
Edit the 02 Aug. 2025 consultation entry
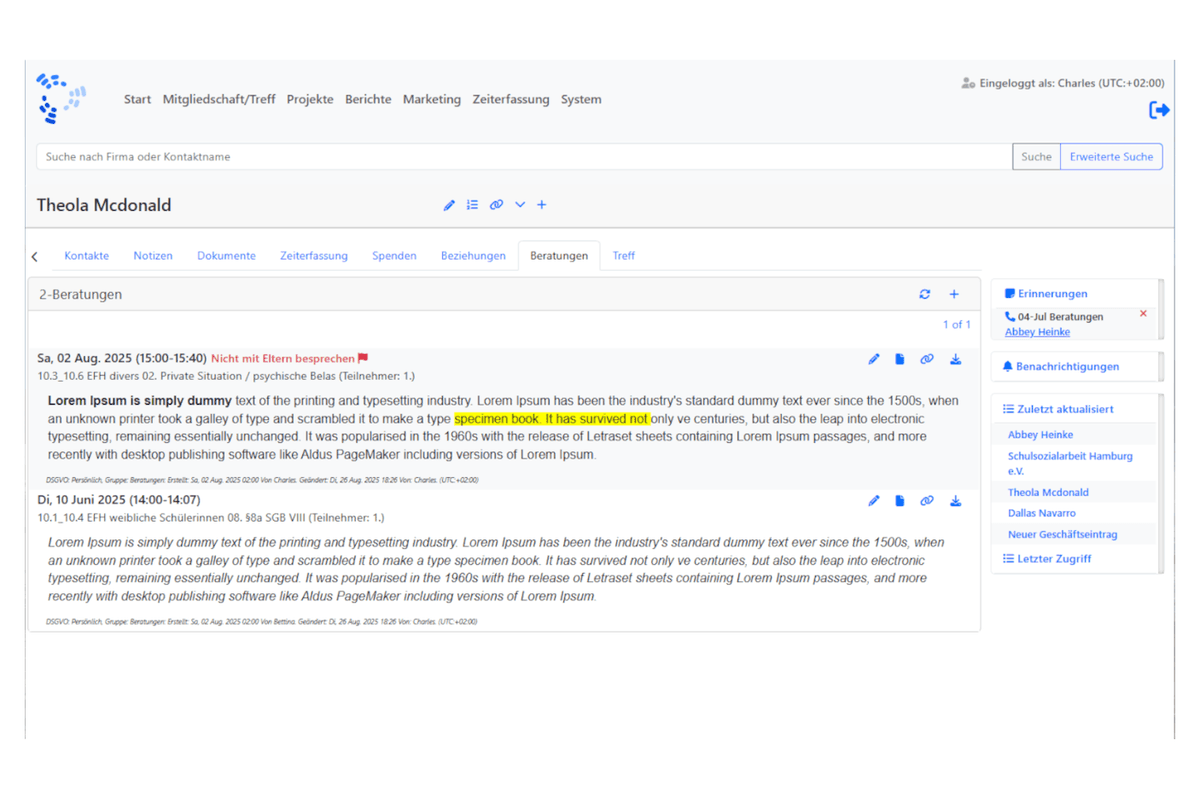click(873, 359)
